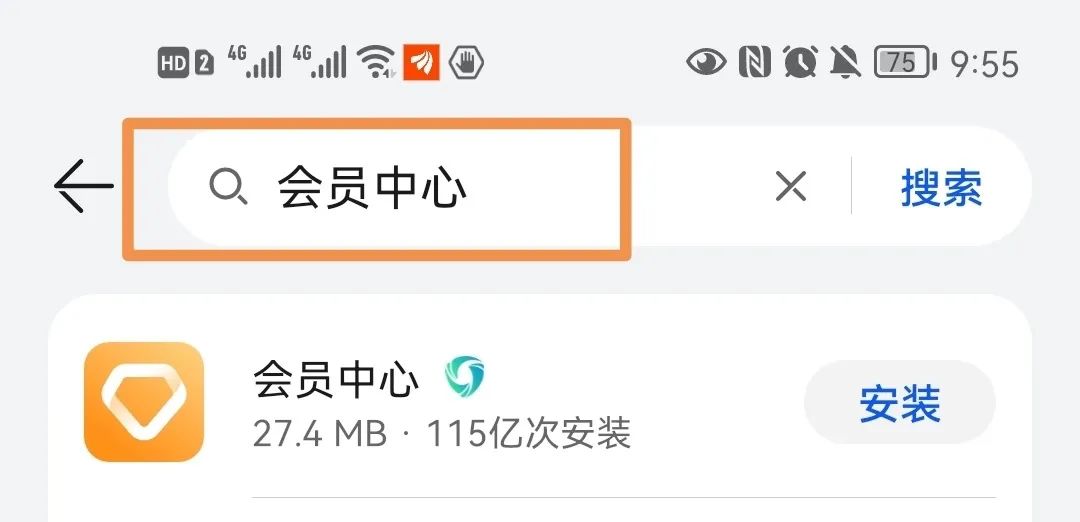Image resolution: width=1080 pixels, height=522 pixels.
Task: Tap the alarm clock status icon
Action: coord(800,63)
